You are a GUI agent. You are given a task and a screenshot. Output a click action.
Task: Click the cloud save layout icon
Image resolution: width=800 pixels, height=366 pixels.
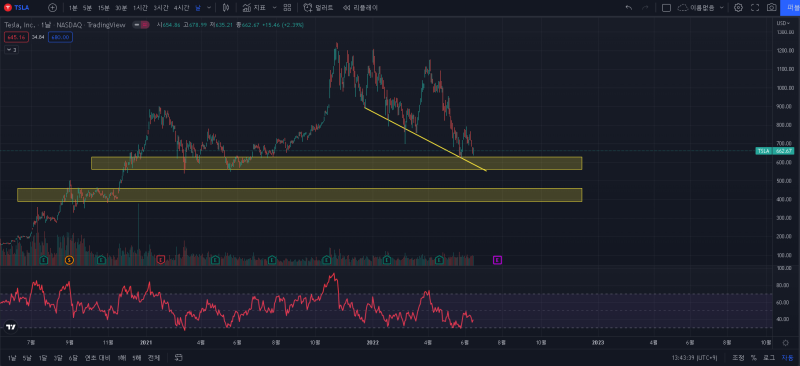click(683, 8)
